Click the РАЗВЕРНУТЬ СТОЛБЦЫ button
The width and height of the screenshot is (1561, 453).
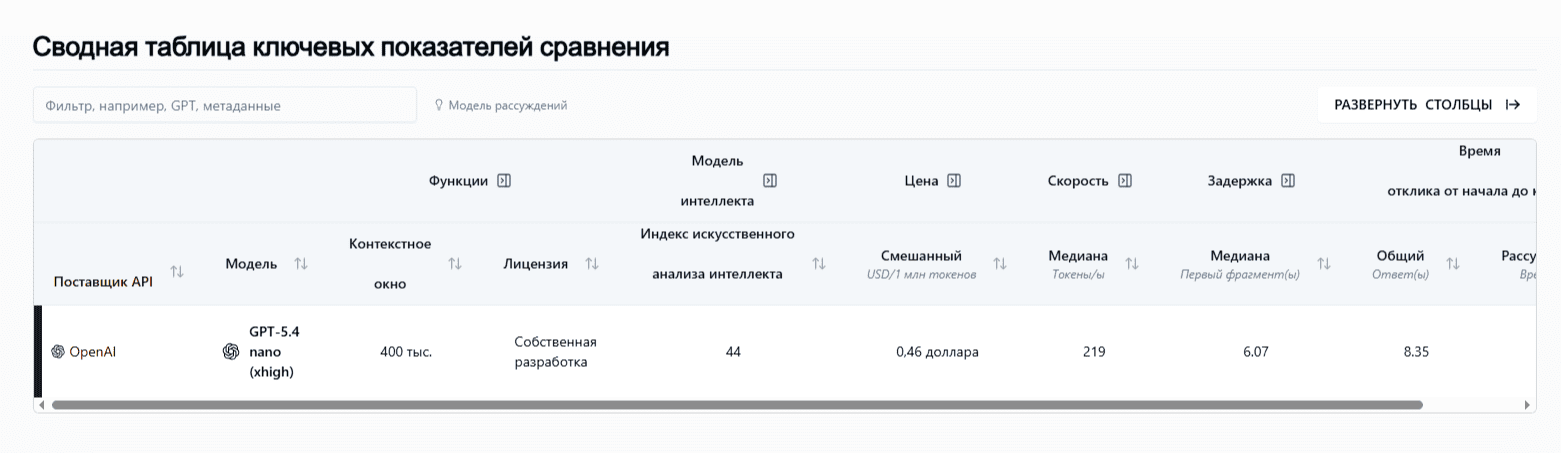click(1427, 105)
